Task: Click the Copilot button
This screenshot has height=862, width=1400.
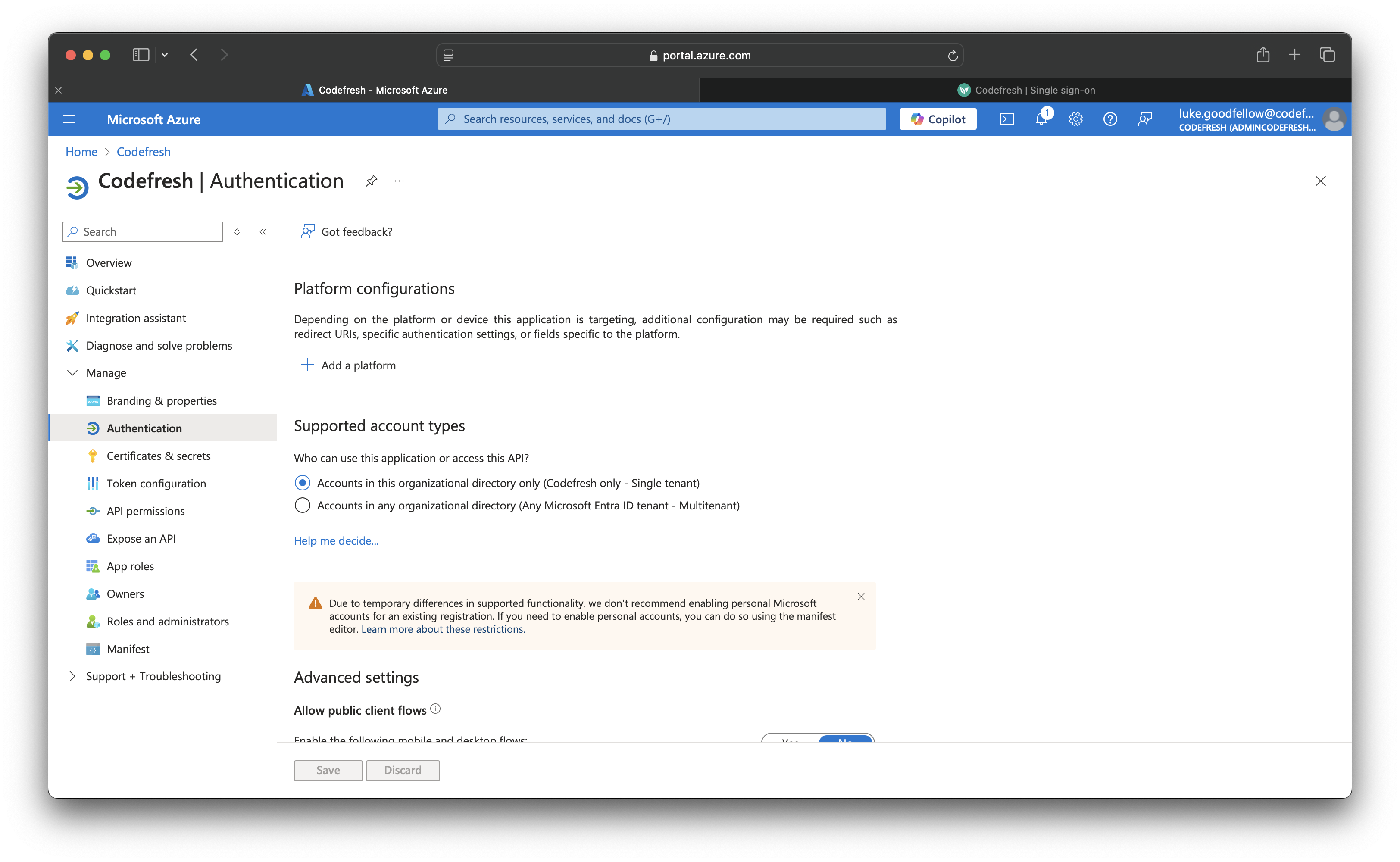Action: 937,119
